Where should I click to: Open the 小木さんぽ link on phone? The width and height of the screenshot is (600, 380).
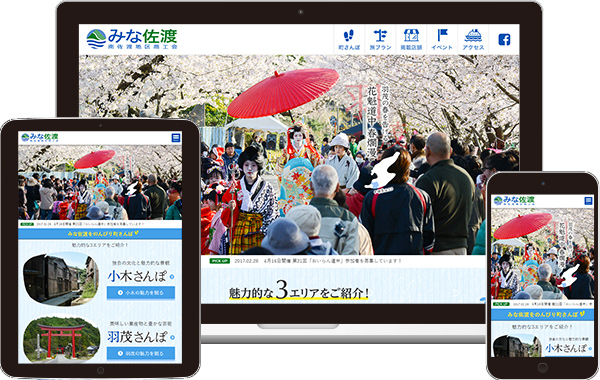[x=566, y=348]
